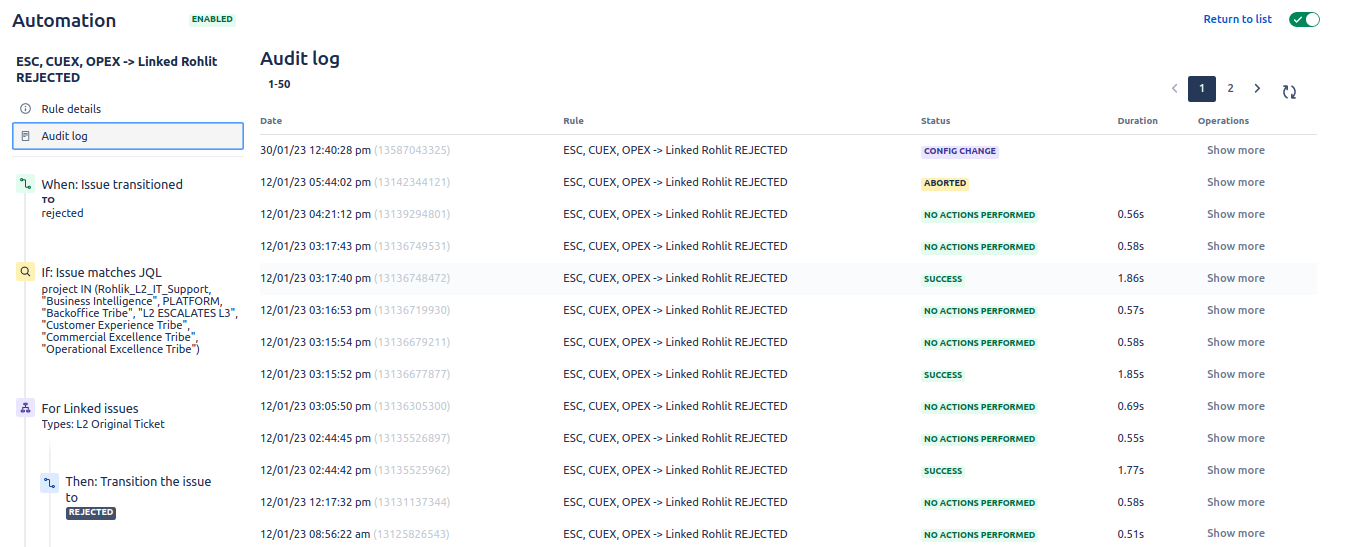Refresh the audit log with the reload icon

click(1289, 92)
